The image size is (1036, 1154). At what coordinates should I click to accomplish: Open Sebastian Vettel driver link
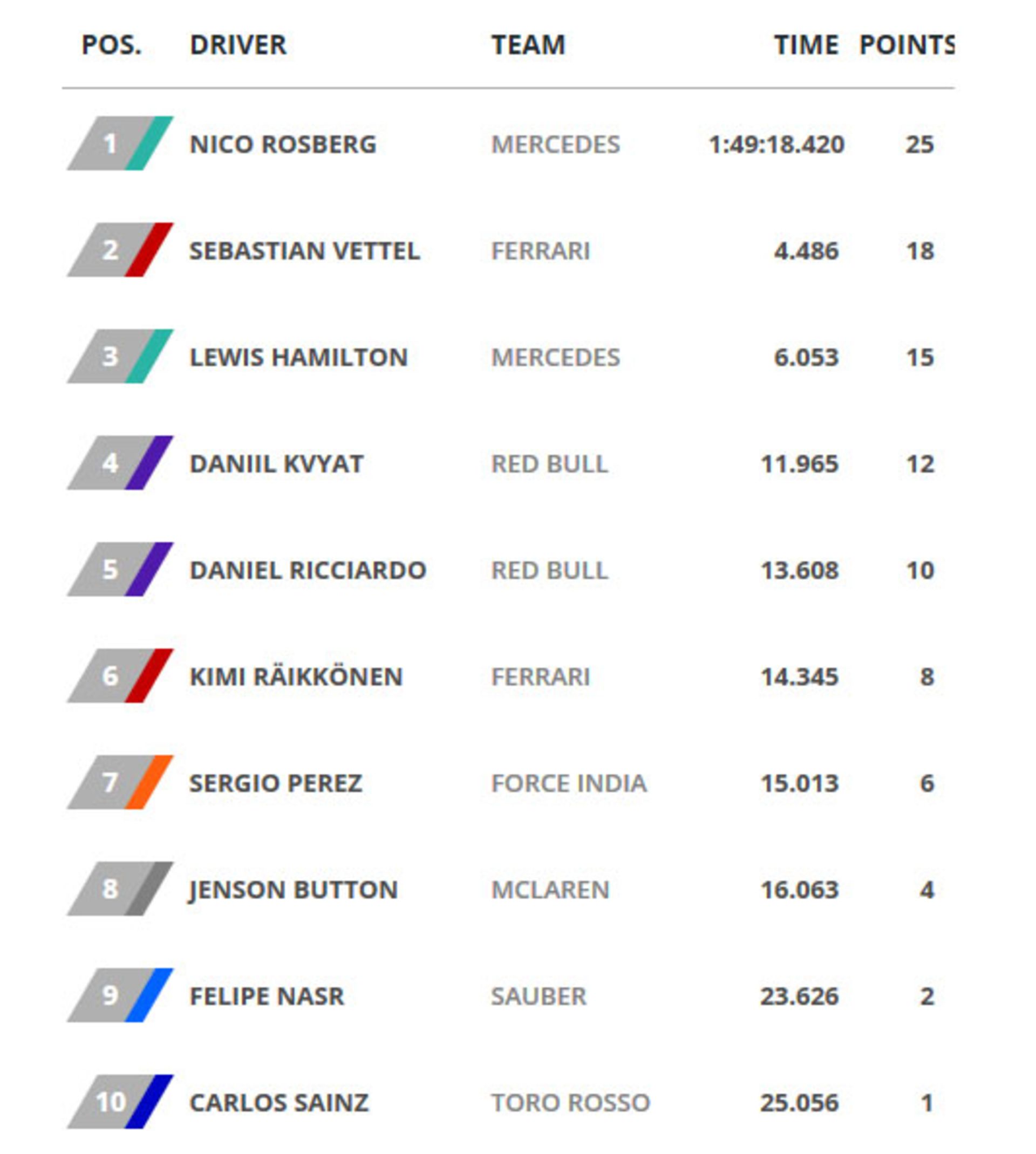coord(304,251)
